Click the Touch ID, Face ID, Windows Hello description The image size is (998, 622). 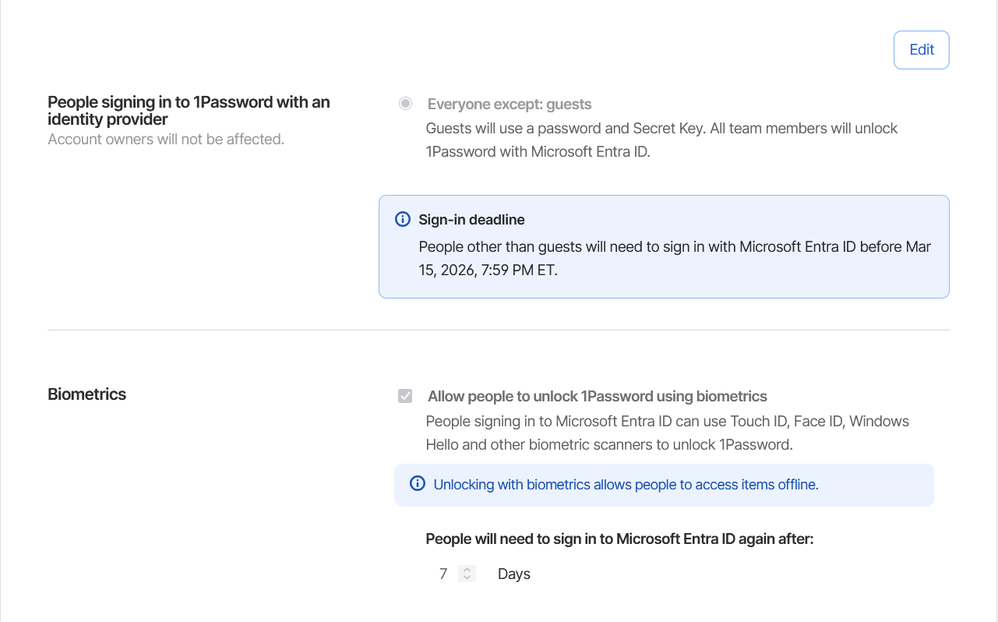pos(667,433)
